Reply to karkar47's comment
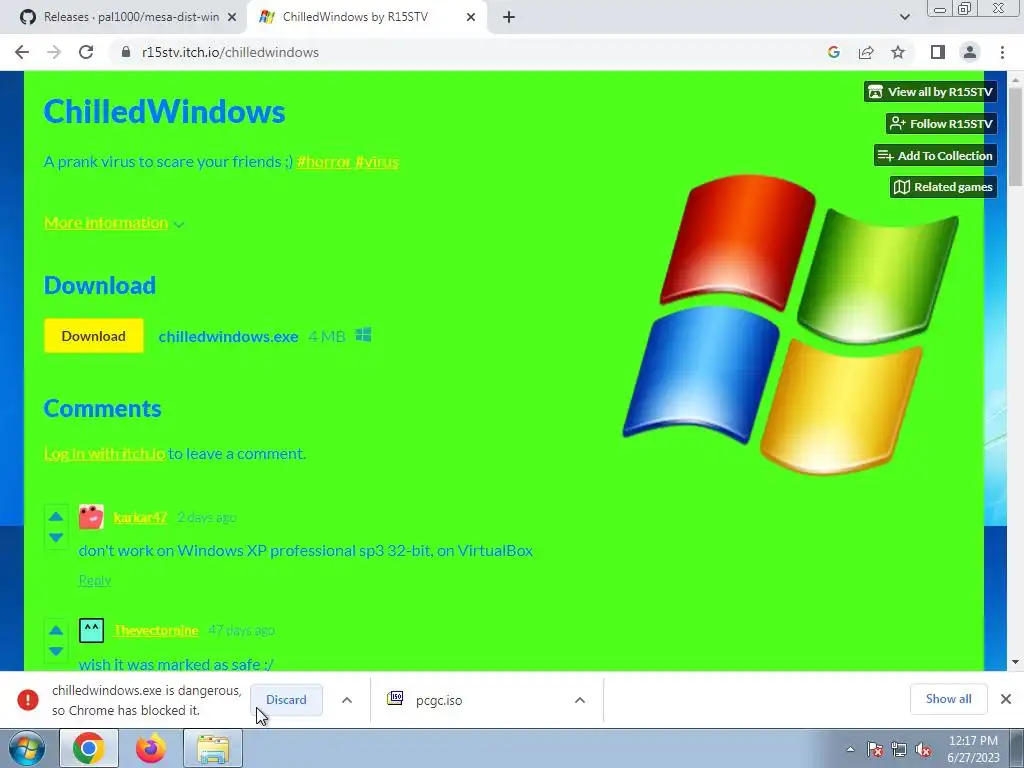This screenshot has width=1024, height=768. click(95, 581)
